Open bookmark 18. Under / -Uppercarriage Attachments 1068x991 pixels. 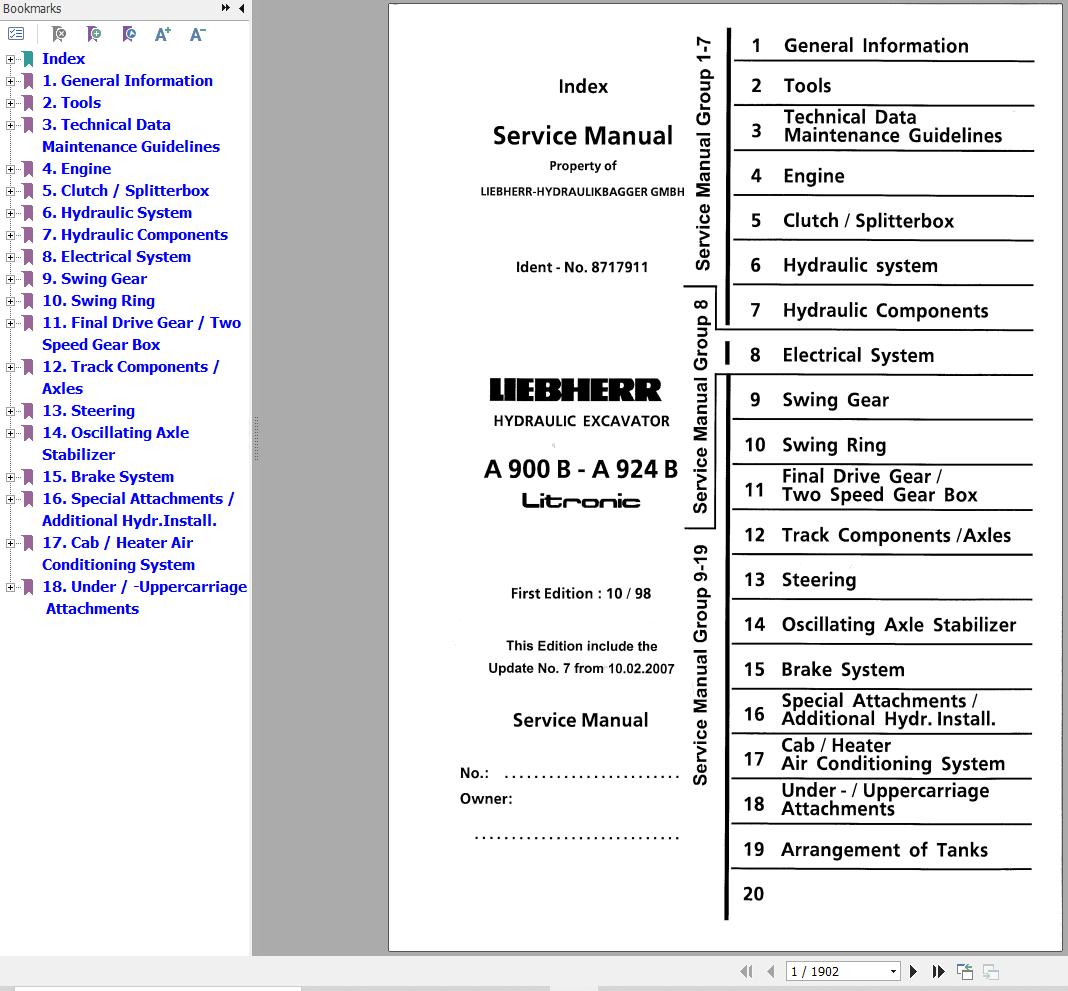[x=144, y=597]
